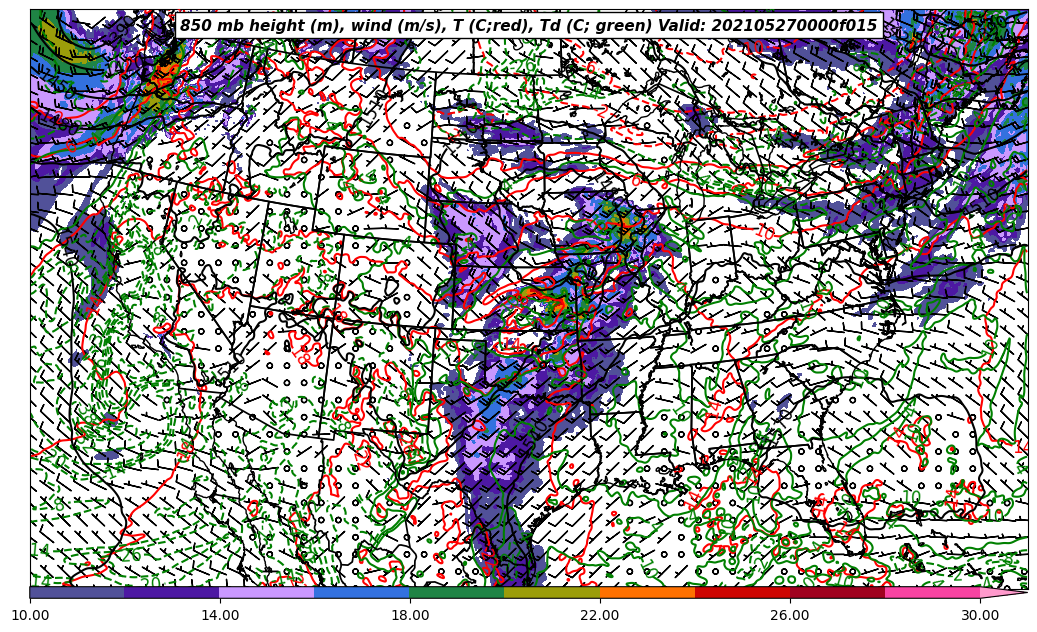1037x632 pixels.
Task: Select the 14.00 colorbar tick label
Action: click(220, 616)
